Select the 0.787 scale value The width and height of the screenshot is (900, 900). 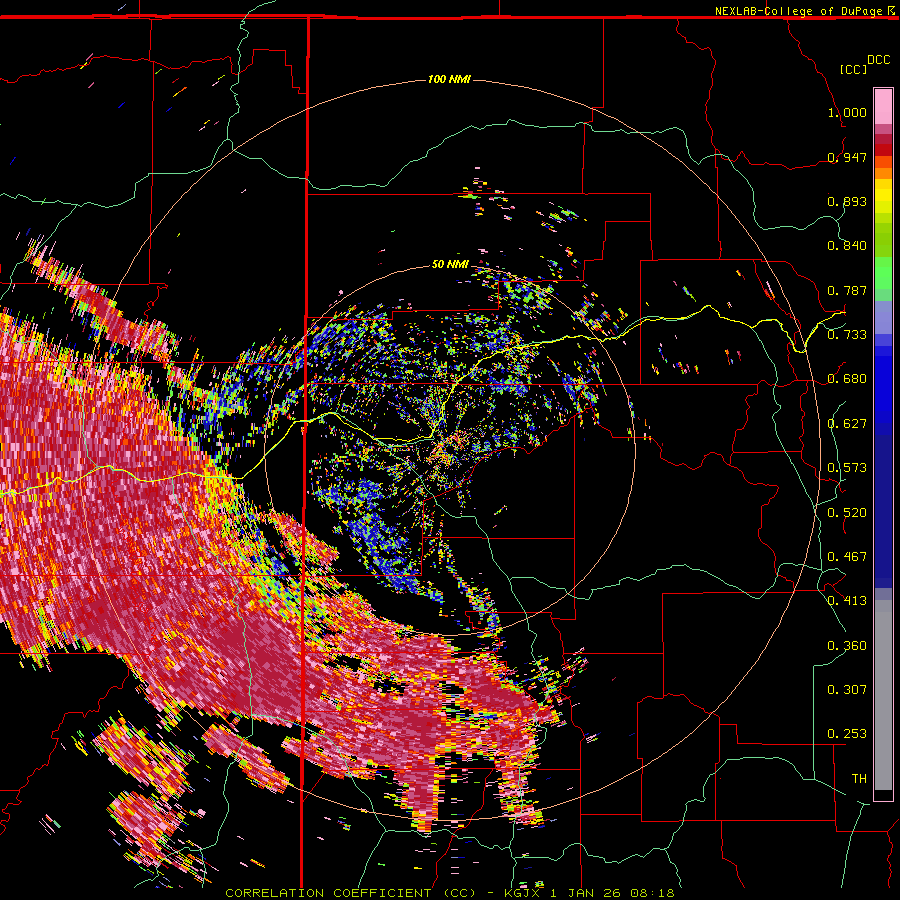point(847,290)
